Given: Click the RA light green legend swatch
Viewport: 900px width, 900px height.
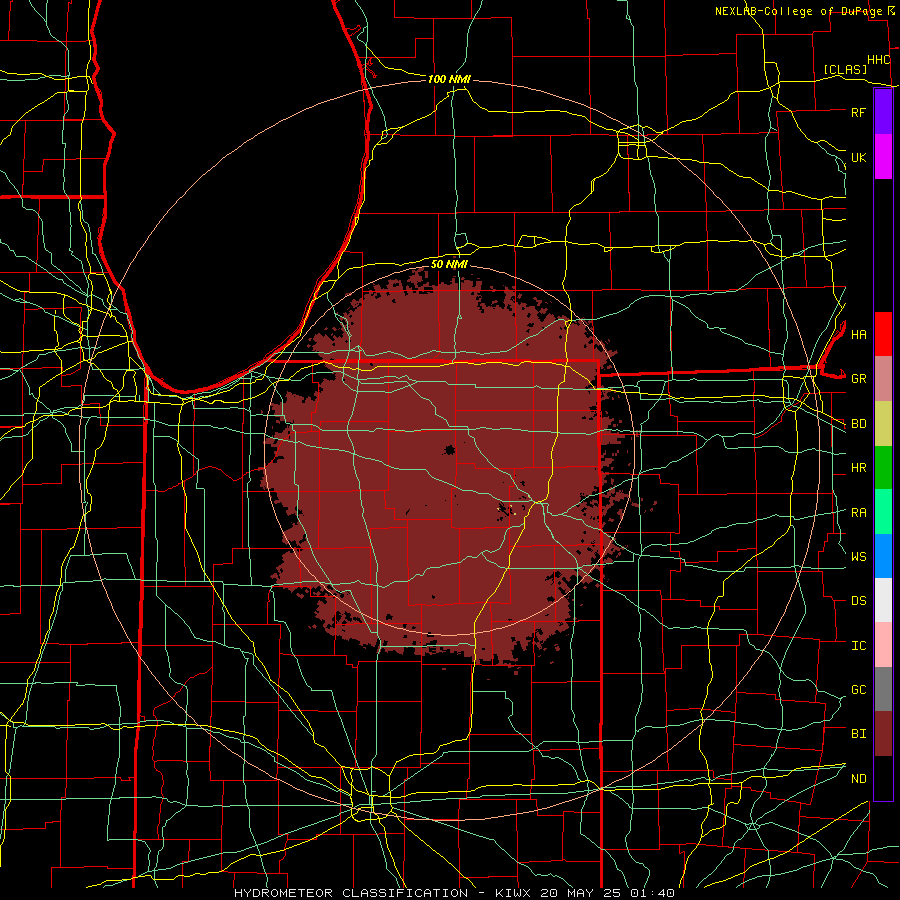Looking at the screenshot, I should point(883,512).
